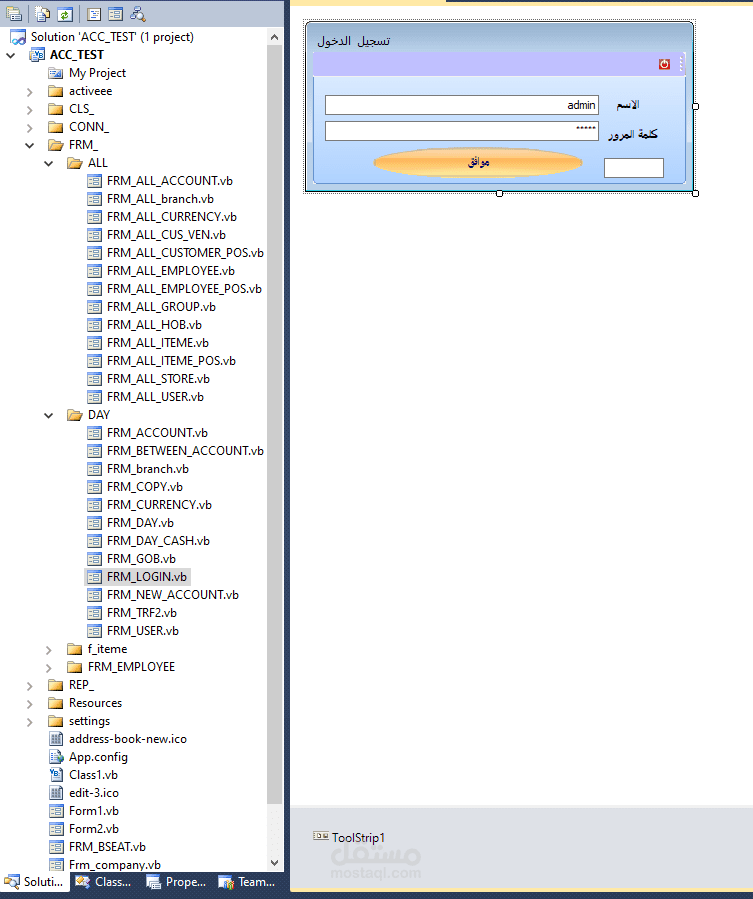
Task: Collapse the ACC_TEST project node
Action: point(11,55)
